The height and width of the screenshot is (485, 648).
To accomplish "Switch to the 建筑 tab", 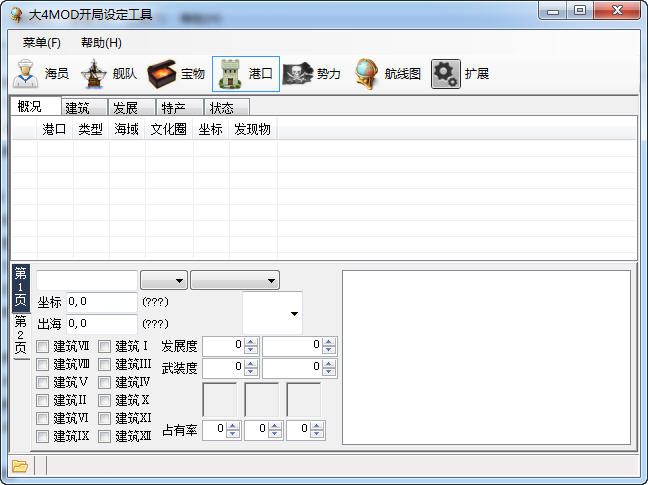I will coord(84,108).
